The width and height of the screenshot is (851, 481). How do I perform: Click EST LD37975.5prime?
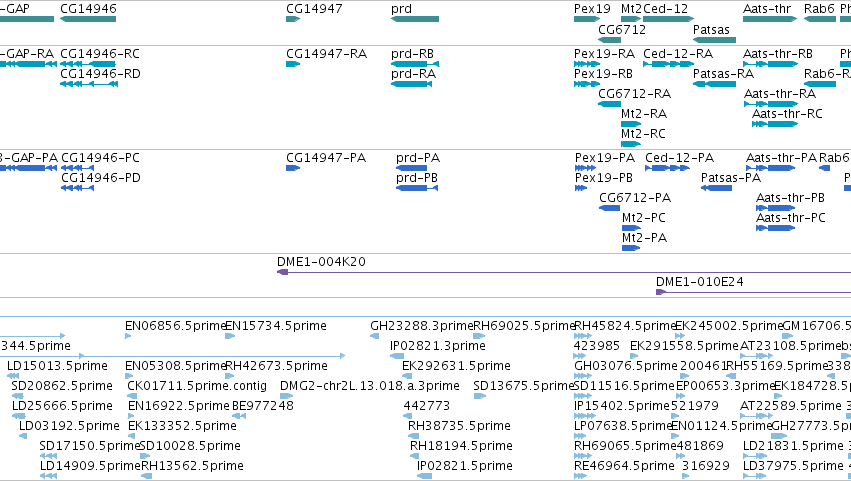click(x=793, y=466)
